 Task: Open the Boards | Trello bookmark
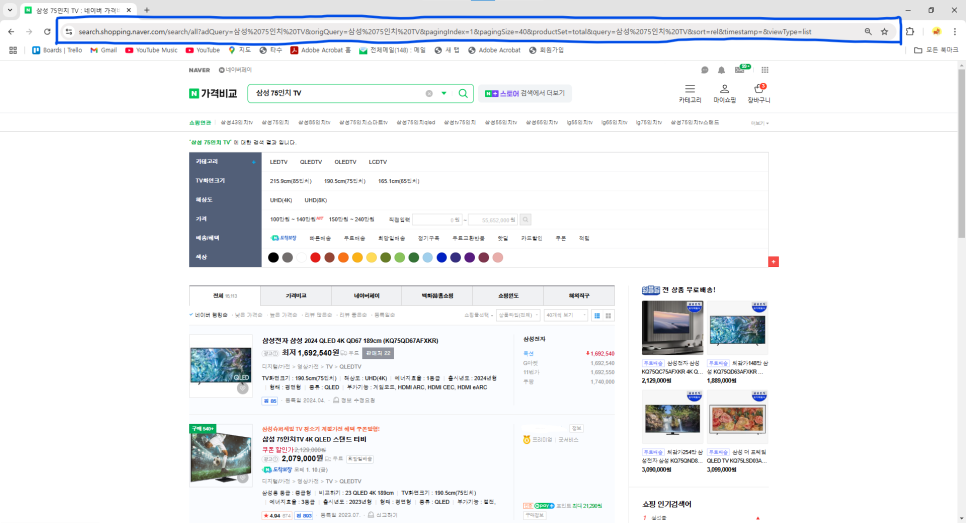pos(57,50)
